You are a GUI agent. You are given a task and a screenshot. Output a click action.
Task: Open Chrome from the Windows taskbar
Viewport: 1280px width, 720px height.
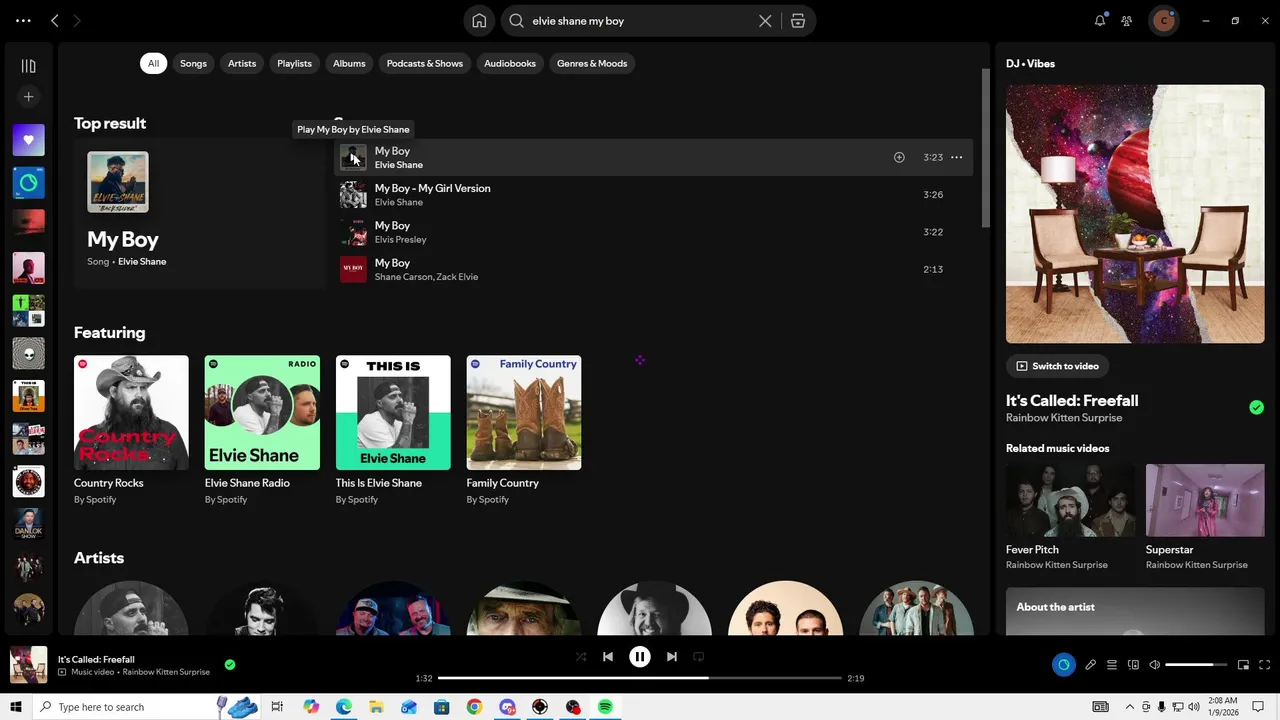474,707
